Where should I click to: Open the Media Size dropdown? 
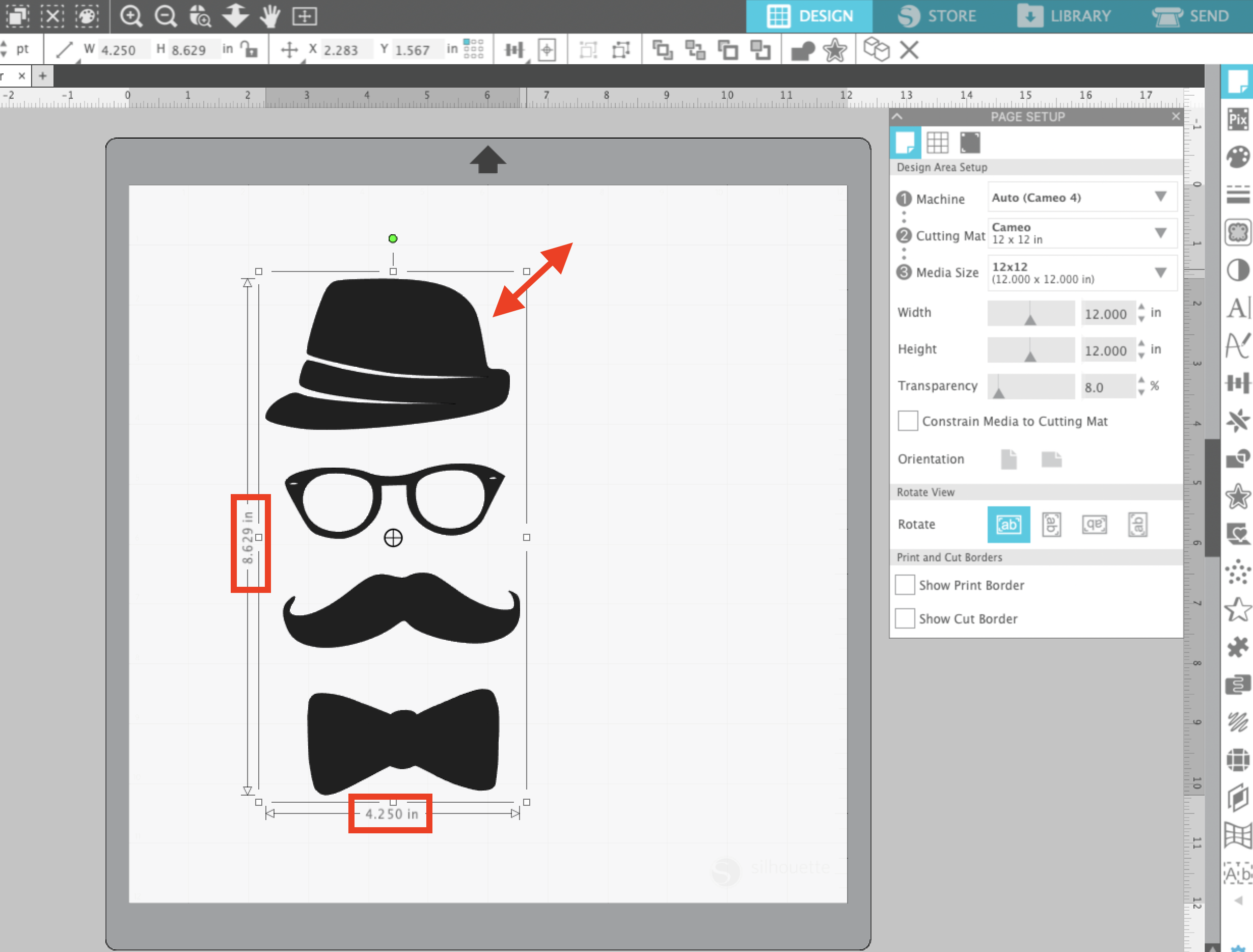(x=1161, y=273)
